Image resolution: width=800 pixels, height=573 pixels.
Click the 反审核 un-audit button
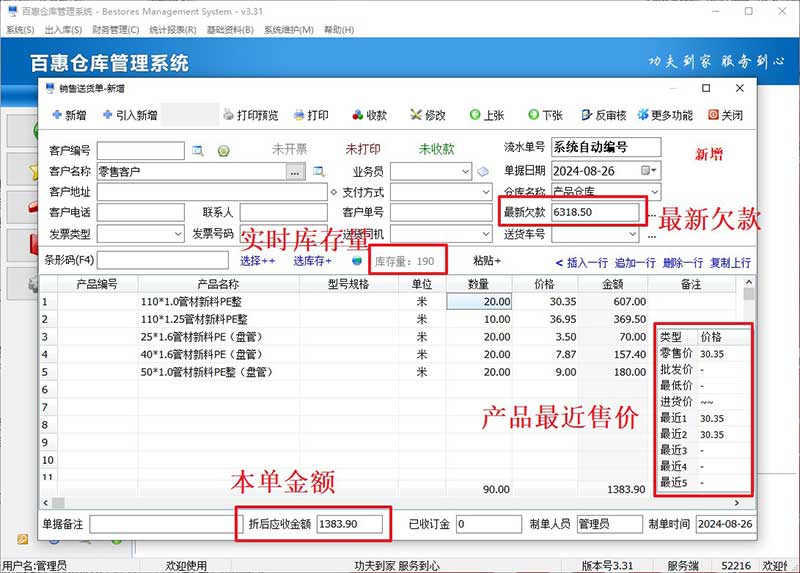[x=604, y=115]
